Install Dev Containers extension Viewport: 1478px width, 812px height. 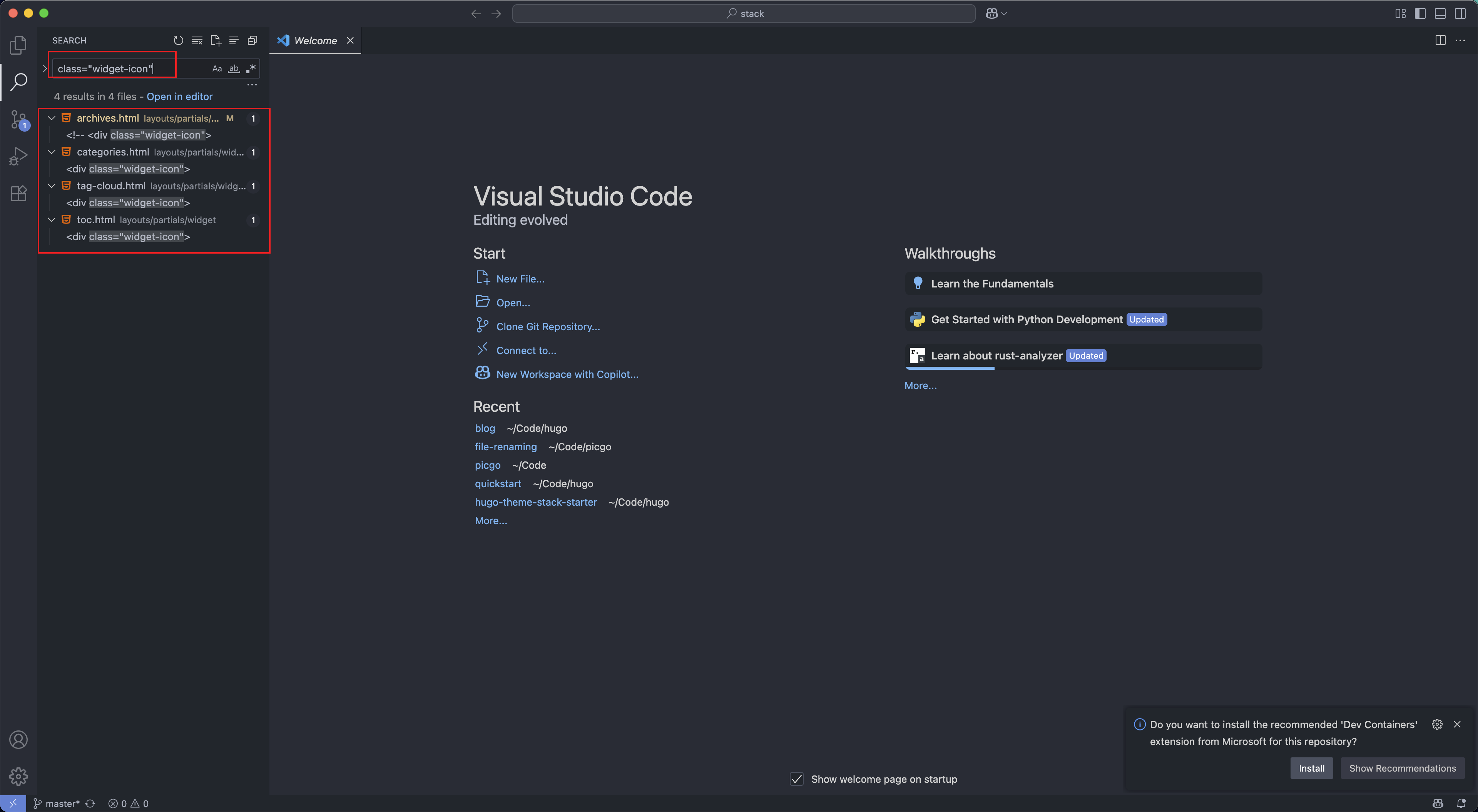(1311, 768)
